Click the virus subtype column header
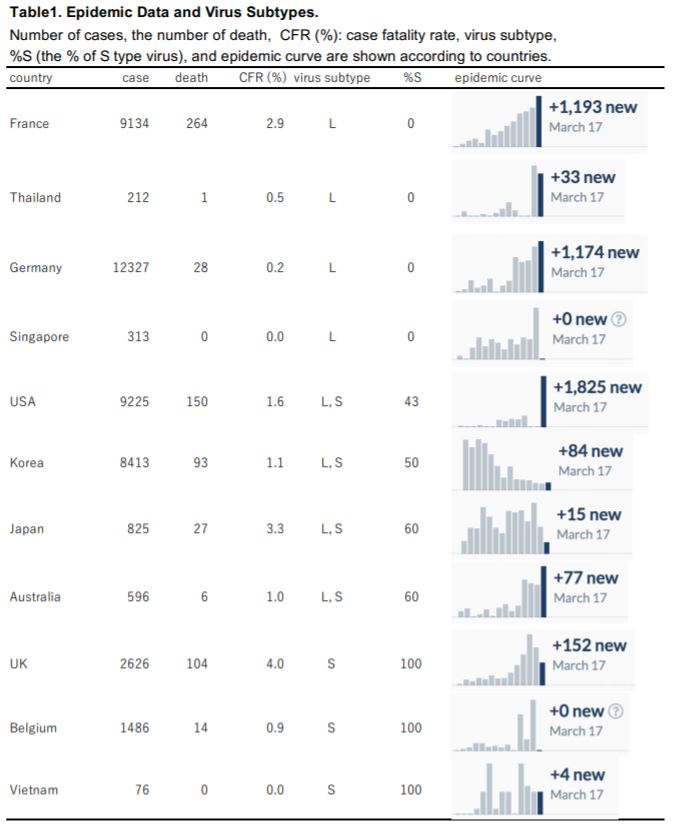673x829 pixels. point(332,78)
